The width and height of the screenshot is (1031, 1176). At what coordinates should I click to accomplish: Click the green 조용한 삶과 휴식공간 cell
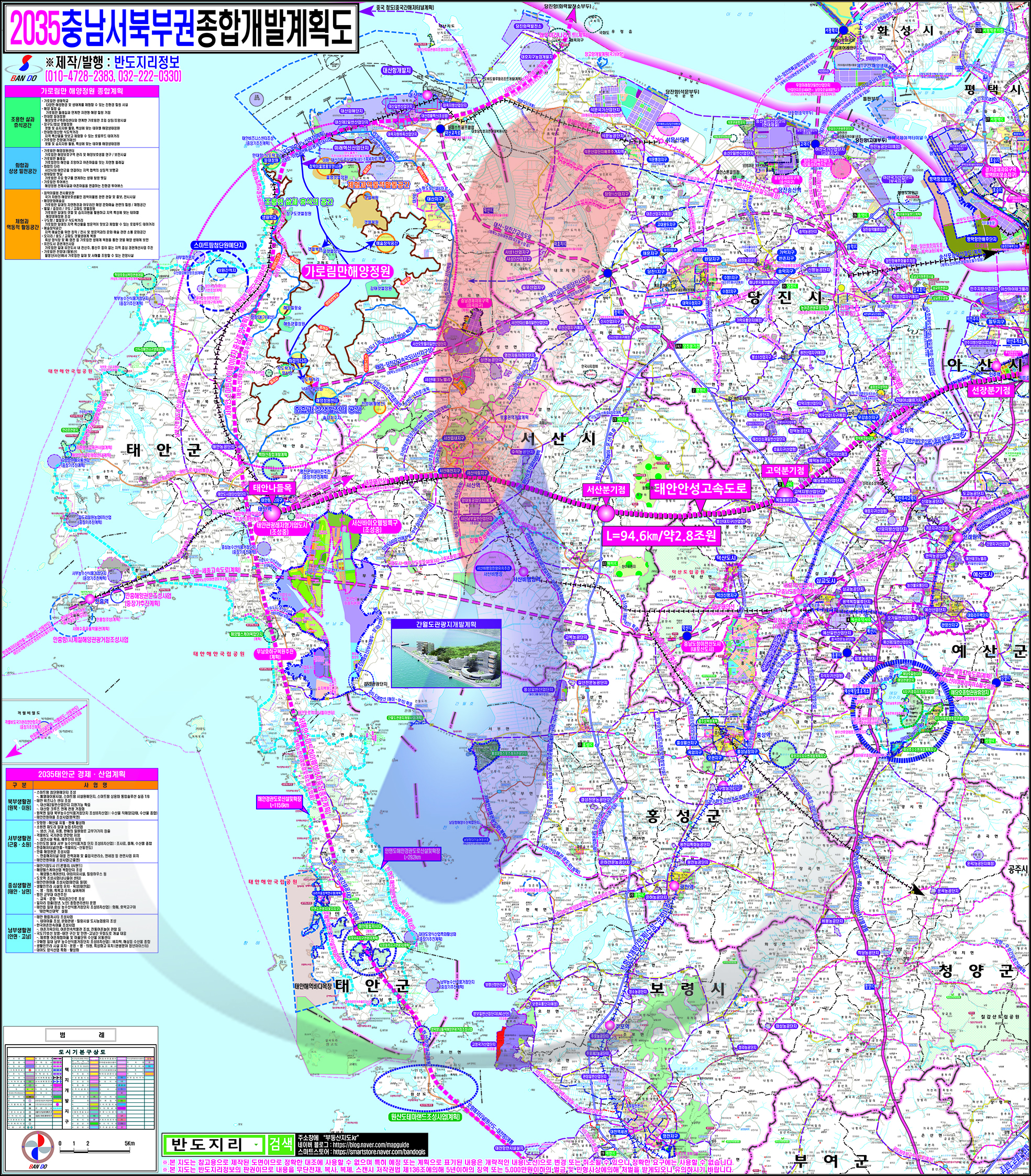(x=22, y=122)
